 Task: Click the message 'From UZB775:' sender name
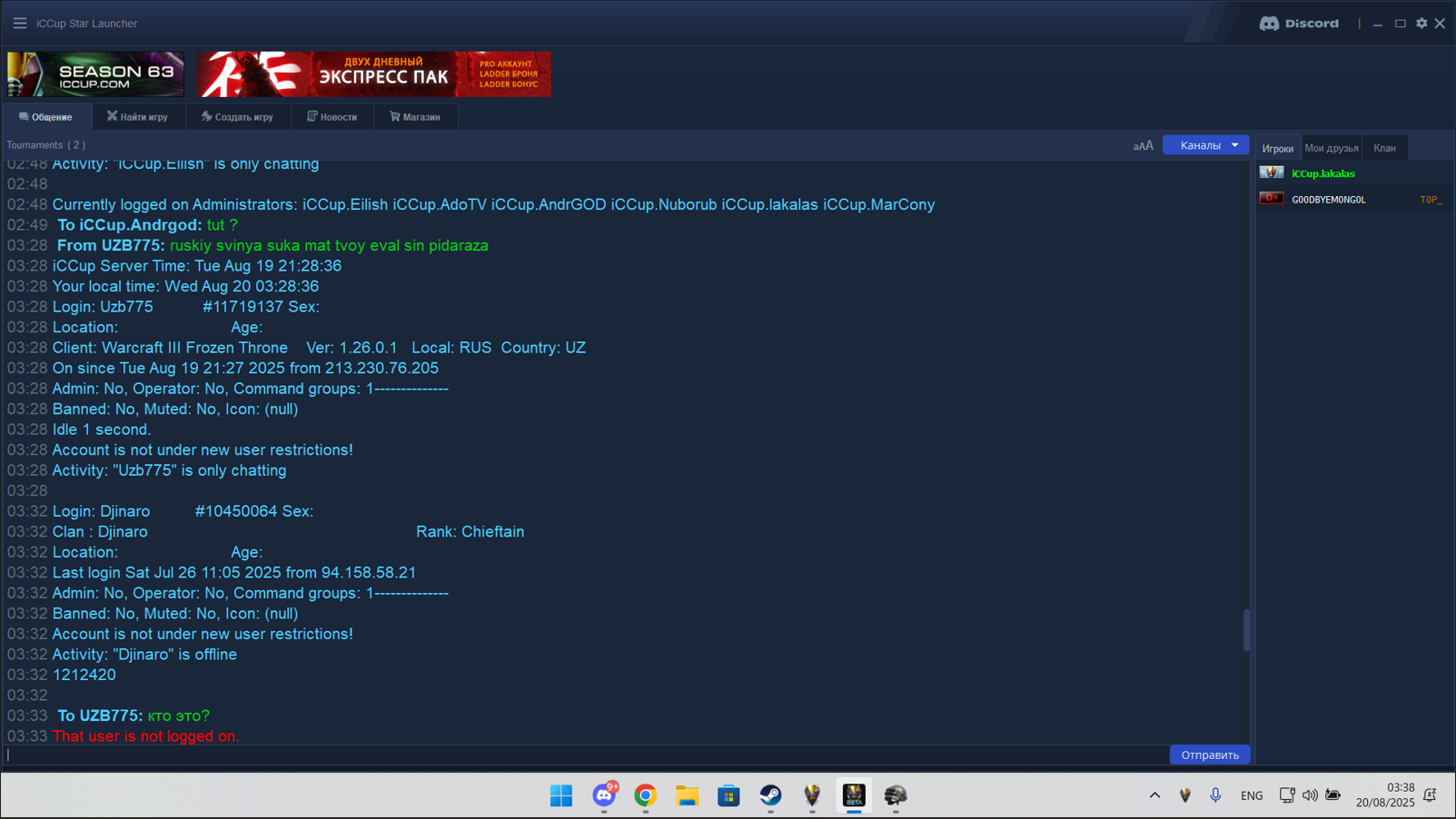click(111, 245)
